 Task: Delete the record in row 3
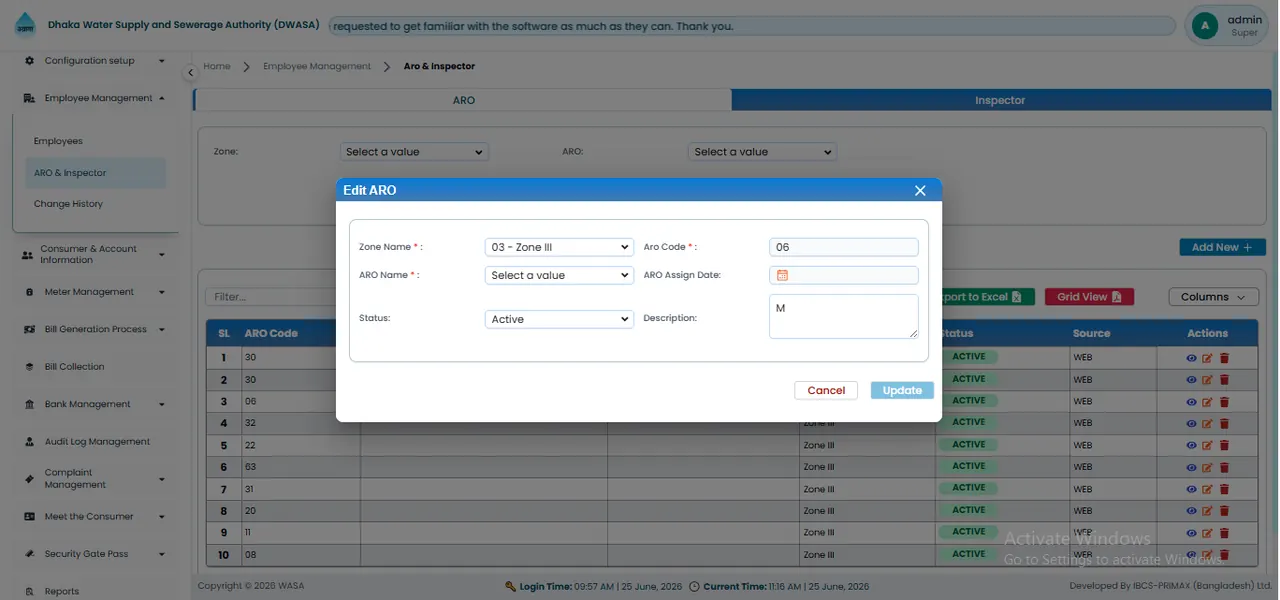click(1224, 401)
